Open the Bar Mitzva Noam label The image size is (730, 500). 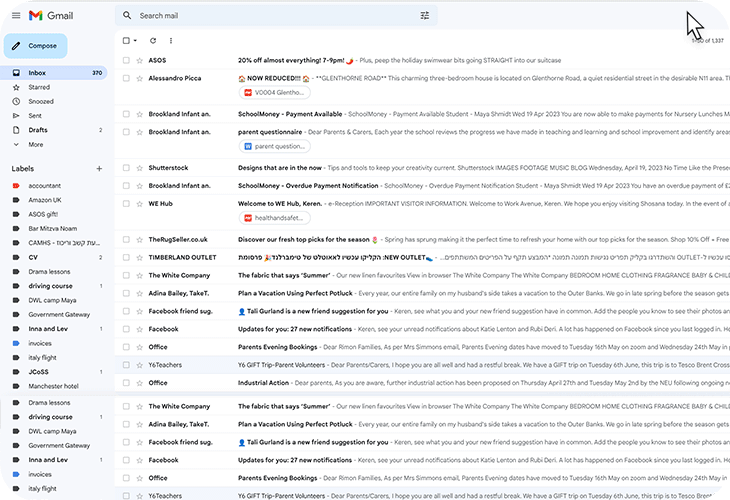[x=55, y=229]
